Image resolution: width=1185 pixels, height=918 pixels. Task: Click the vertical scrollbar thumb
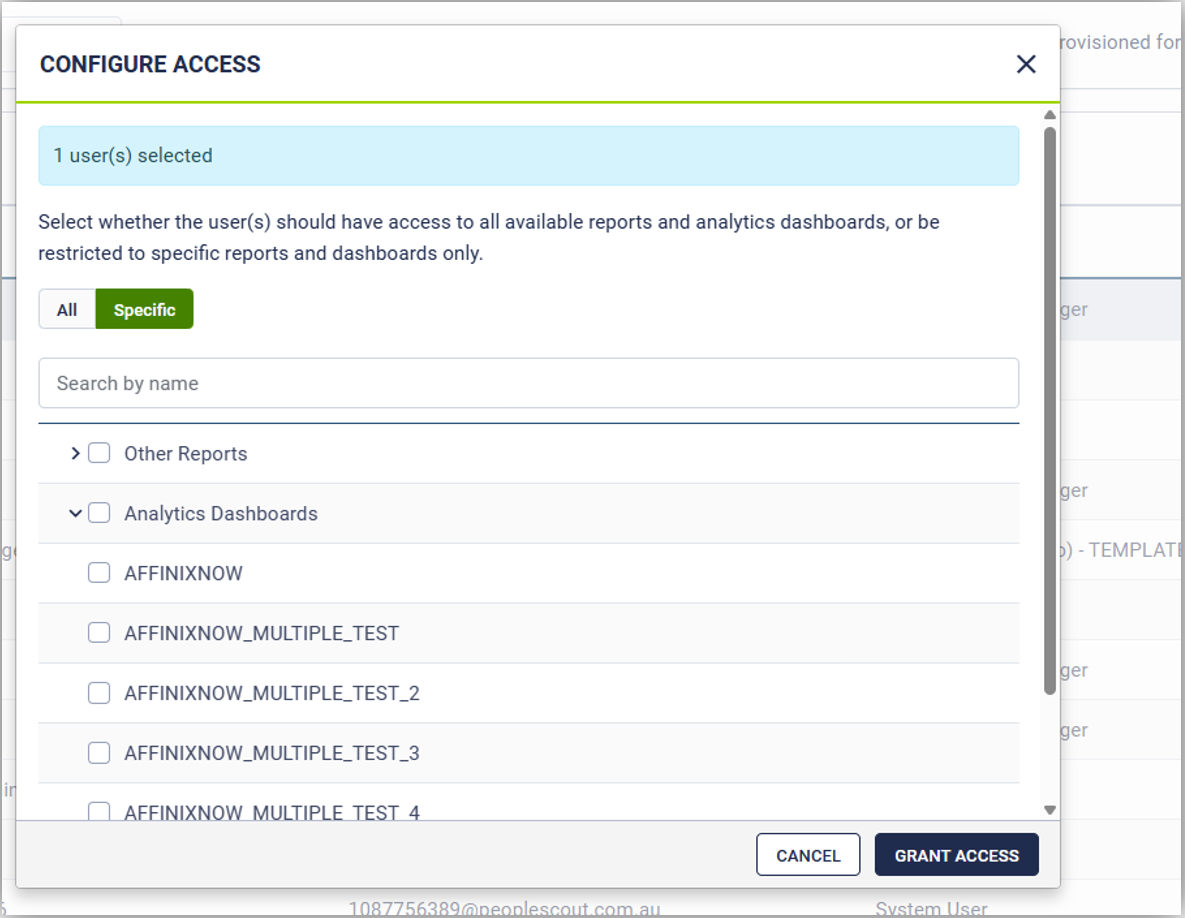click(x=1049, y=410)
